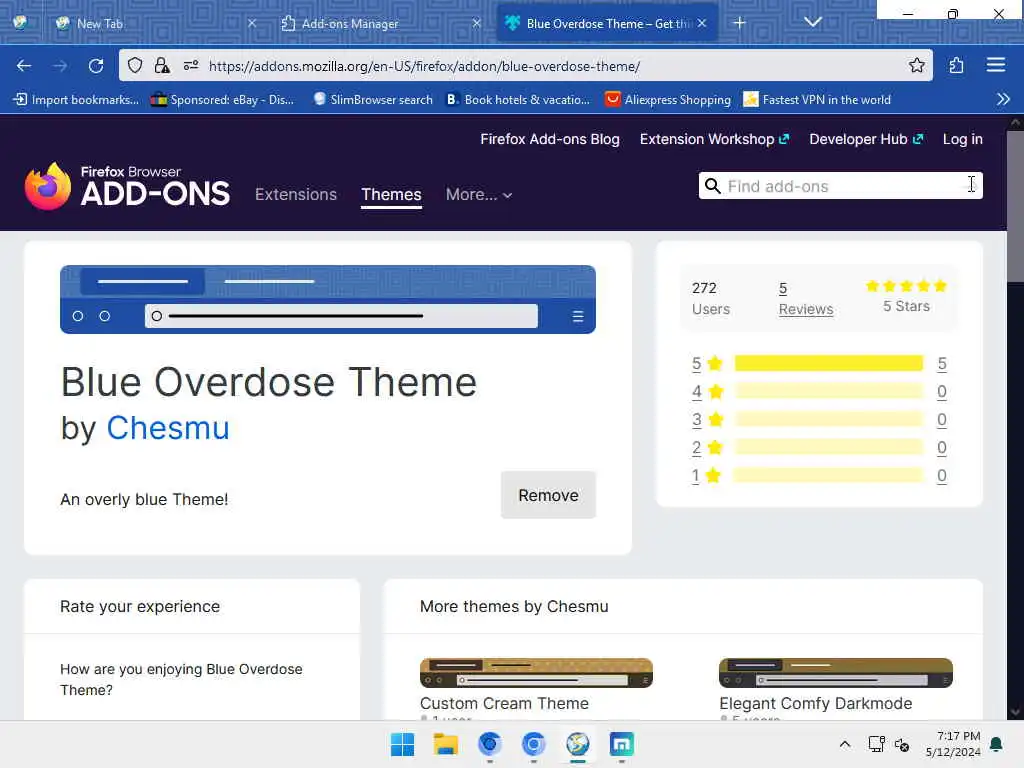Click the Blue Overdose theme preview image
1024x768 pixels.
coord(328,299)
